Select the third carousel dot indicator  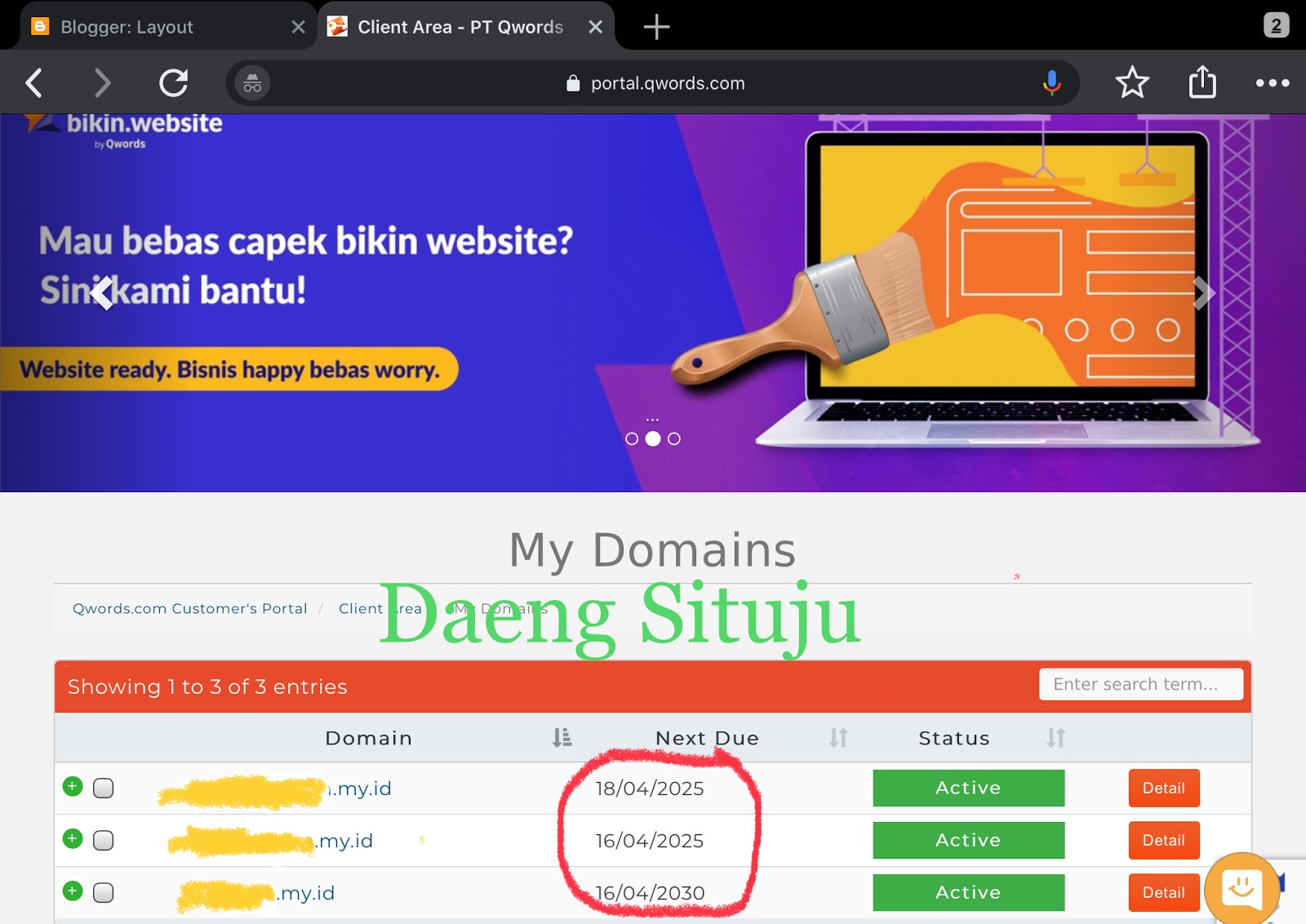click(673, 439)
